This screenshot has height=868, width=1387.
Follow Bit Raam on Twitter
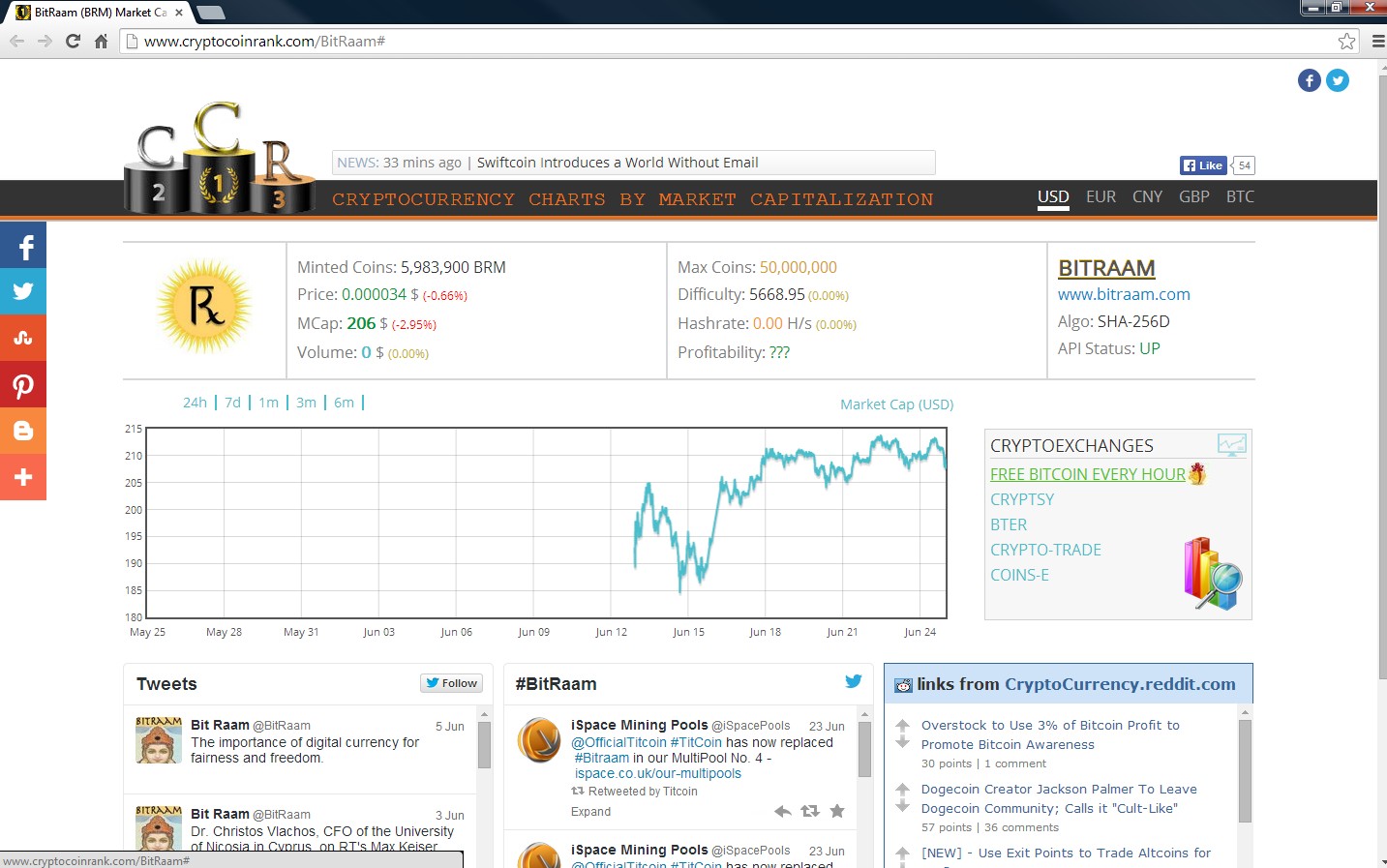point(450,682)
